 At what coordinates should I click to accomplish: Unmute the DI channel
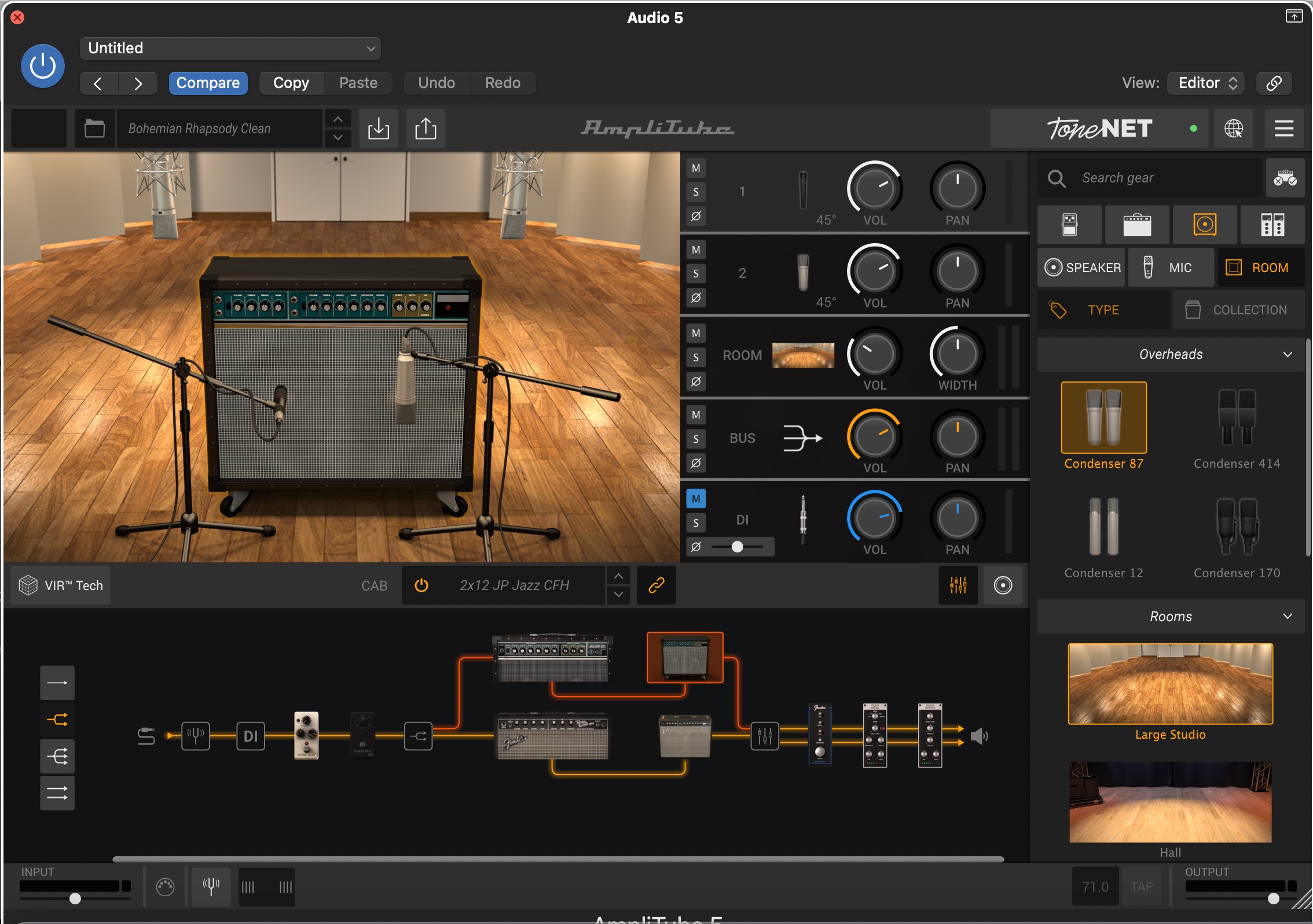click(x=696, y=499)
